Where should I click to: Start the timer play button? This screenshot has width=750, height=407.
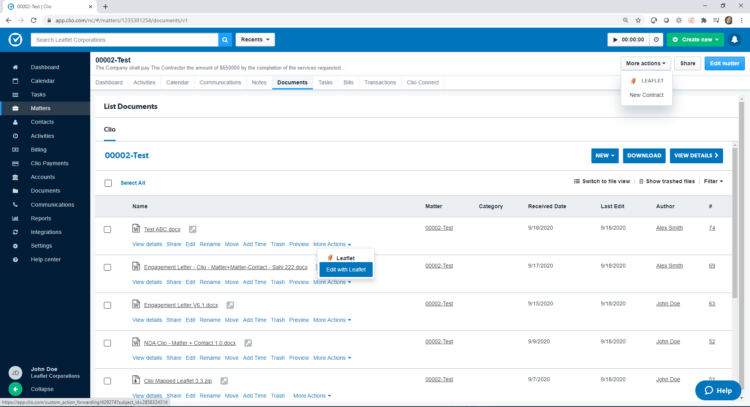[616, 40]
